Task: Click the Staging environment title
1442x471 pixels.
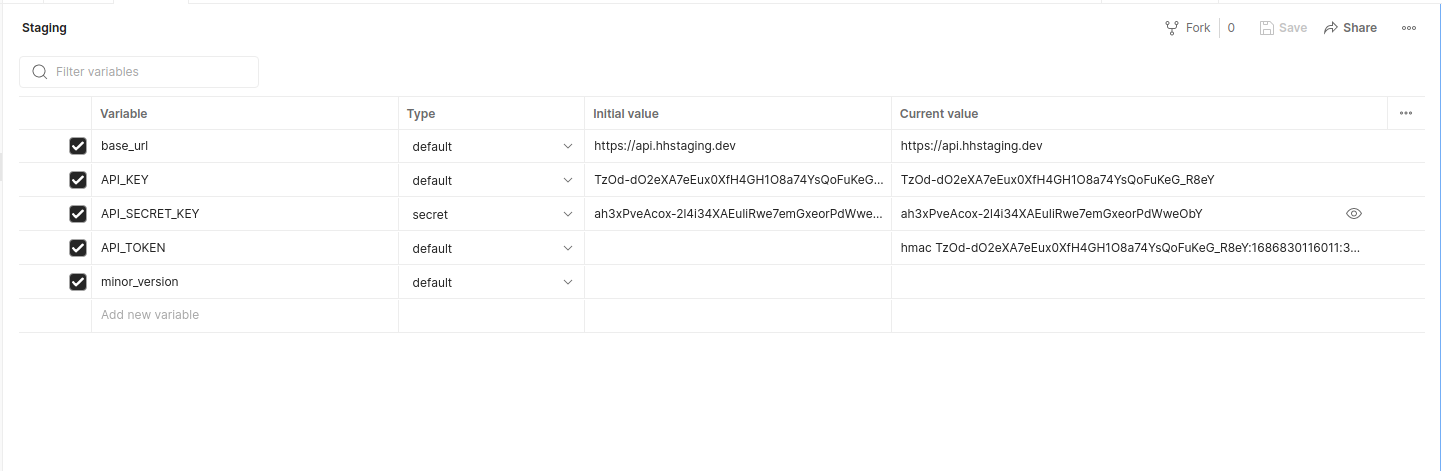Action: click(x=45, y=28)
